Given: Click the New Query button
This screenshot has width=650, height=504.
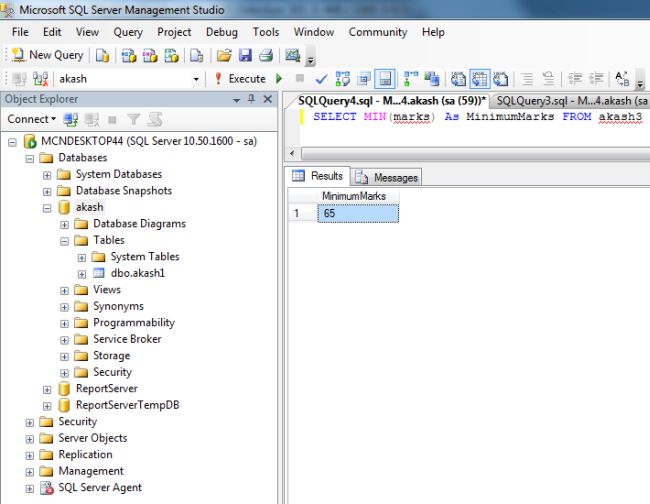Looking at the screenshot, I should click(x=48, y=55).
